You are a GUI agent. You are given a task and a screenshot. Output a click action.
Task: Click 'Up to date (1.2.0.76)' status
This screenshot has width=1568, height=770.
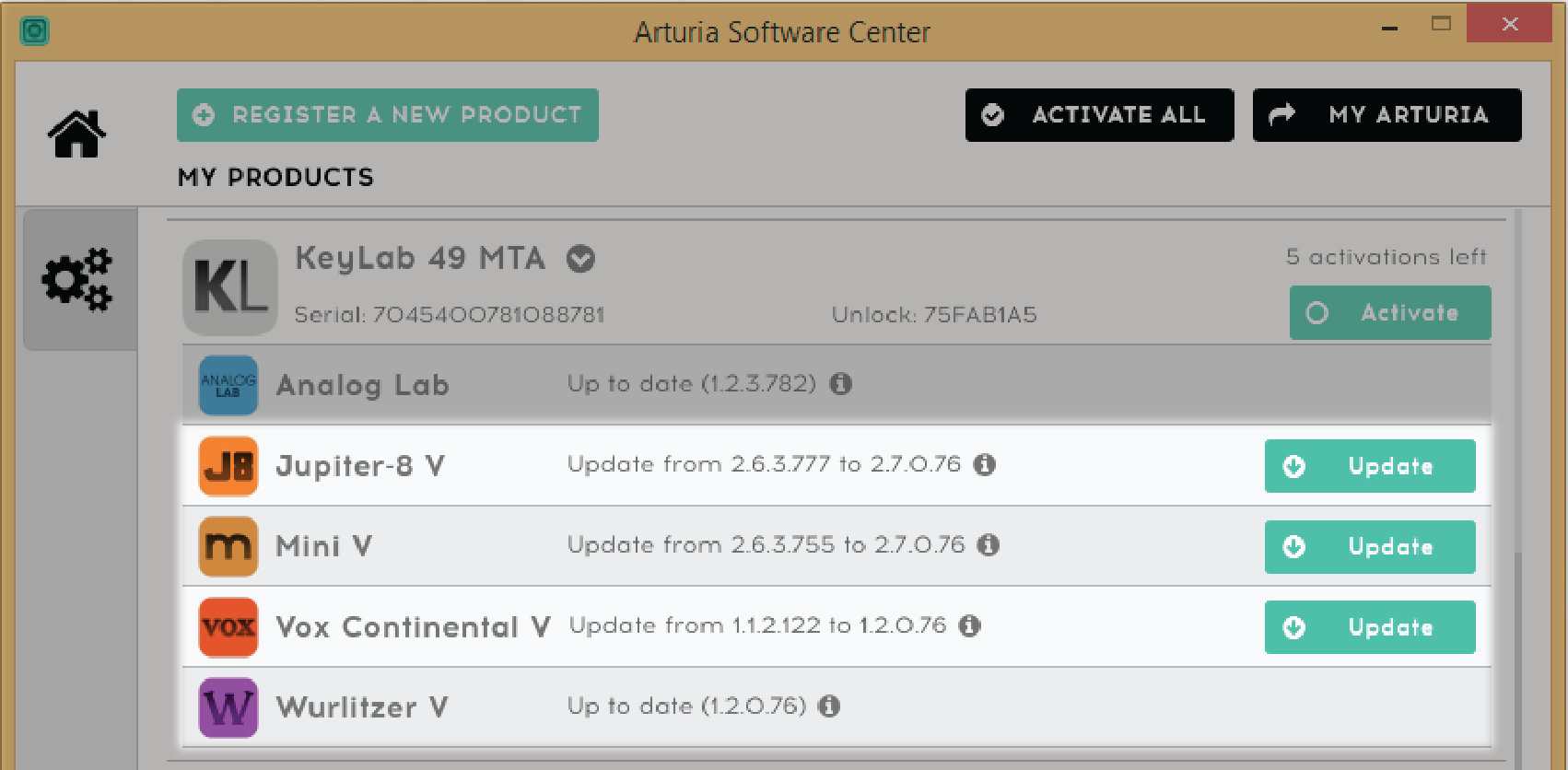(687, 706)
